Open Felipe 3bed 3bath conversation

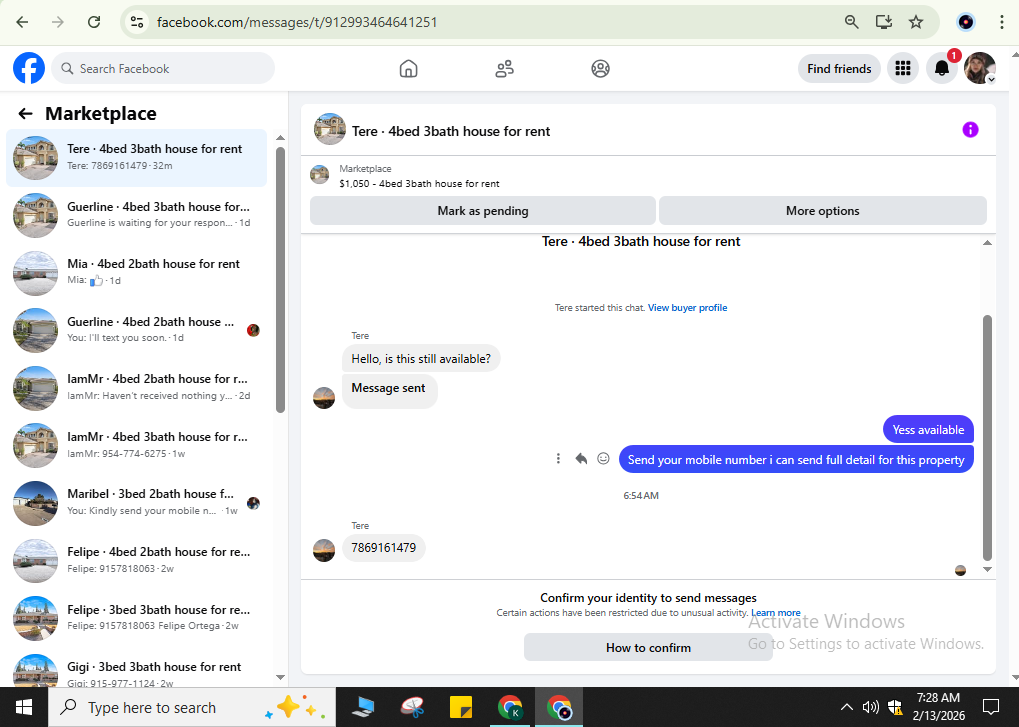pyautogui.click(x=136, y=618)
